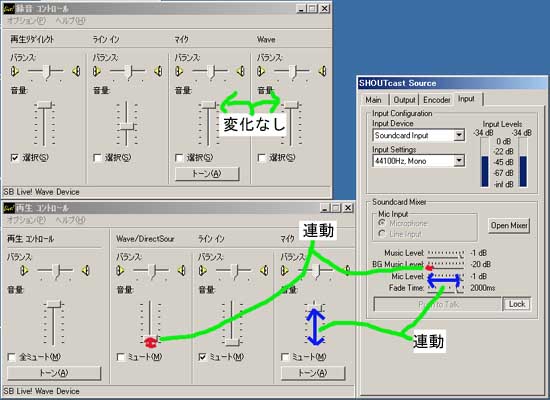Unmute the playback ライン イン channel
550x400 pixels.
(x=202, y=357)
